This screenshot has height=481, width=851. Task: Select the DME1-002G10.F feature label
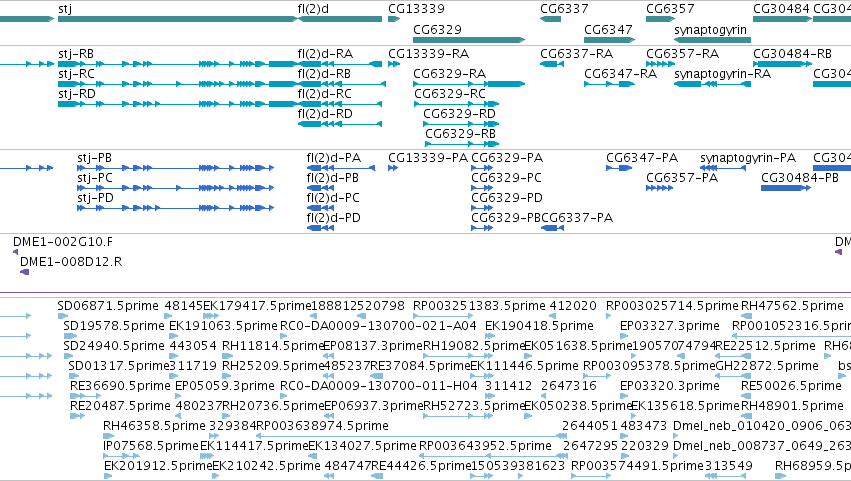(x=63, y=242)
